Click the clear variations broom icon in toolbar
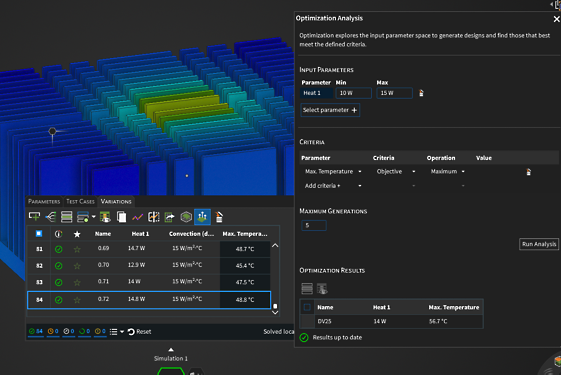Viewport: 561px width, 375px height. 219,216
